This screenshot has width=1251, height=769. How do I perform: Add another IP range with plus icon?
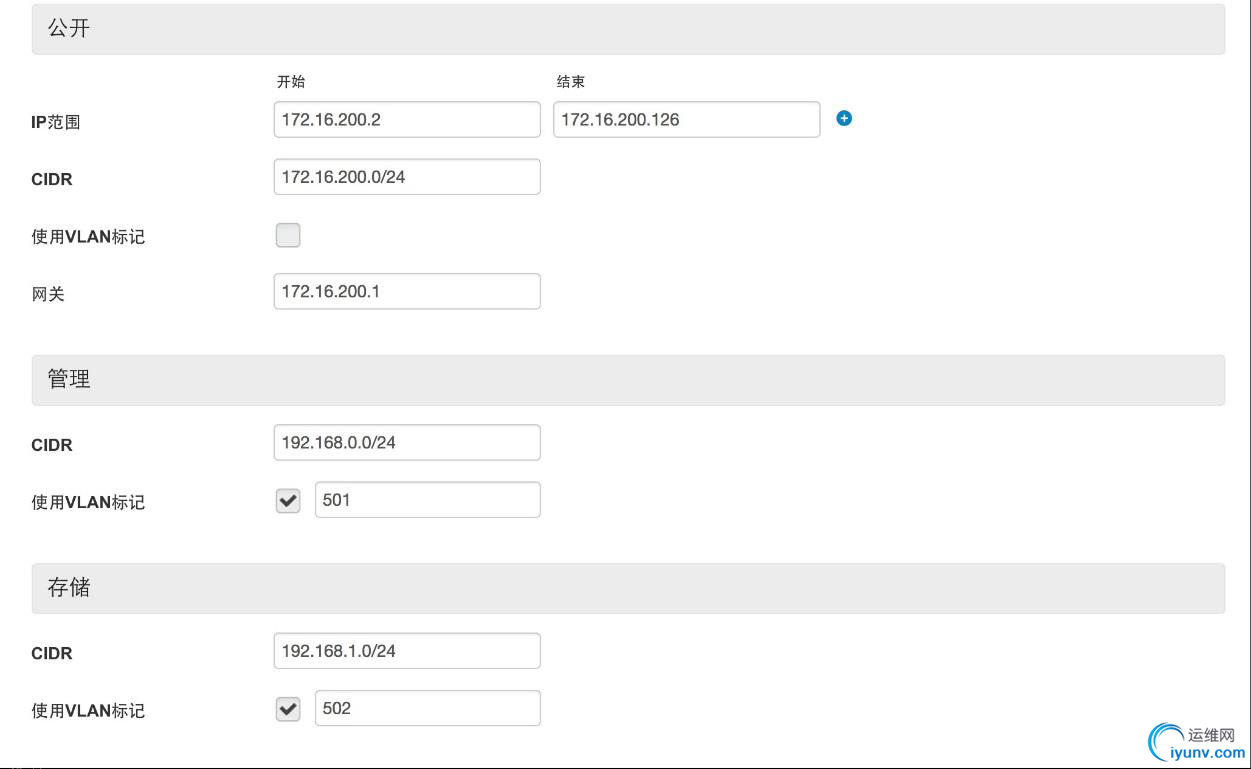(844, 118)
